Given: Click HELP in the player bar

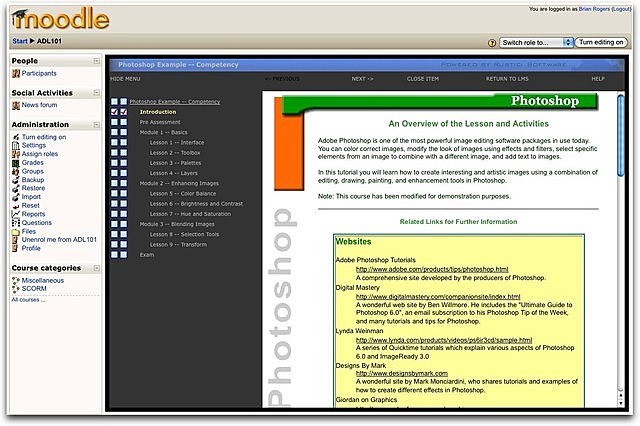Looking at the screenshot, I should [x=598, y=79].
